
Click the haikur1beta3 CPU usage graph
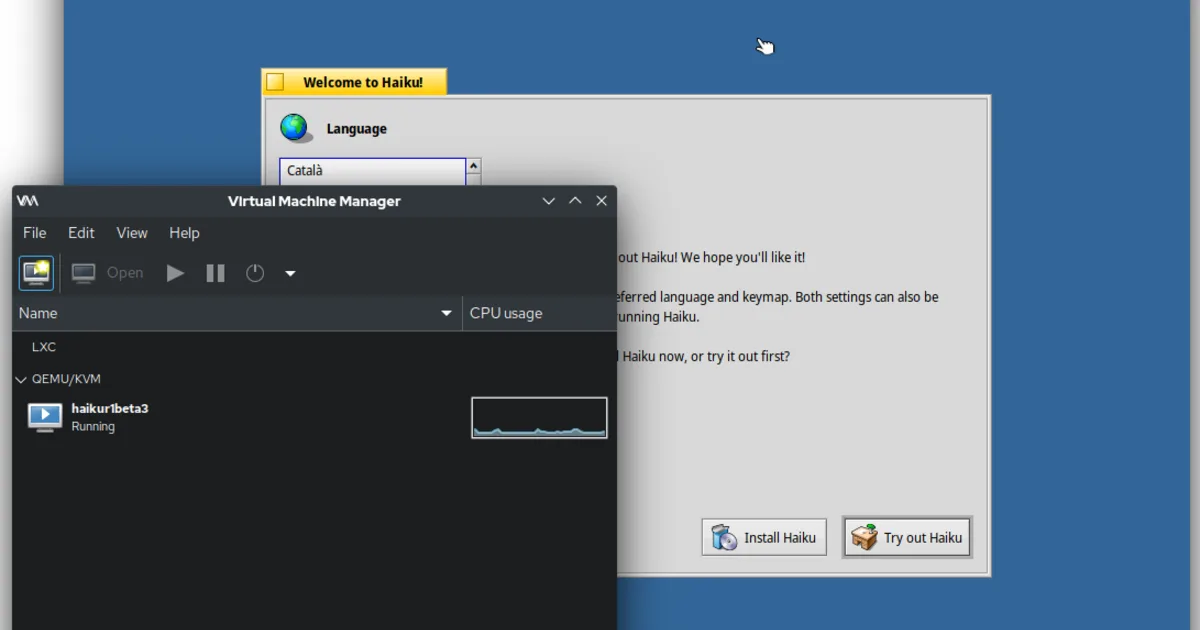tap(539, 418)
